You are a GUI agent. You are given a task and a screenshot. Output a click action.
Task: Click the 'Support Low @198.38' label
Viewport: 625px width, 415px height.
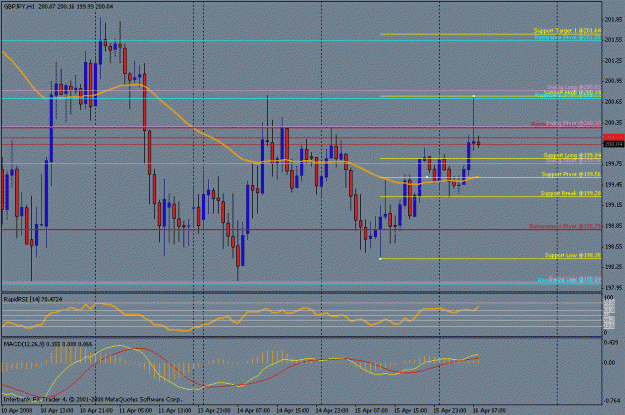tap(573, 256)
